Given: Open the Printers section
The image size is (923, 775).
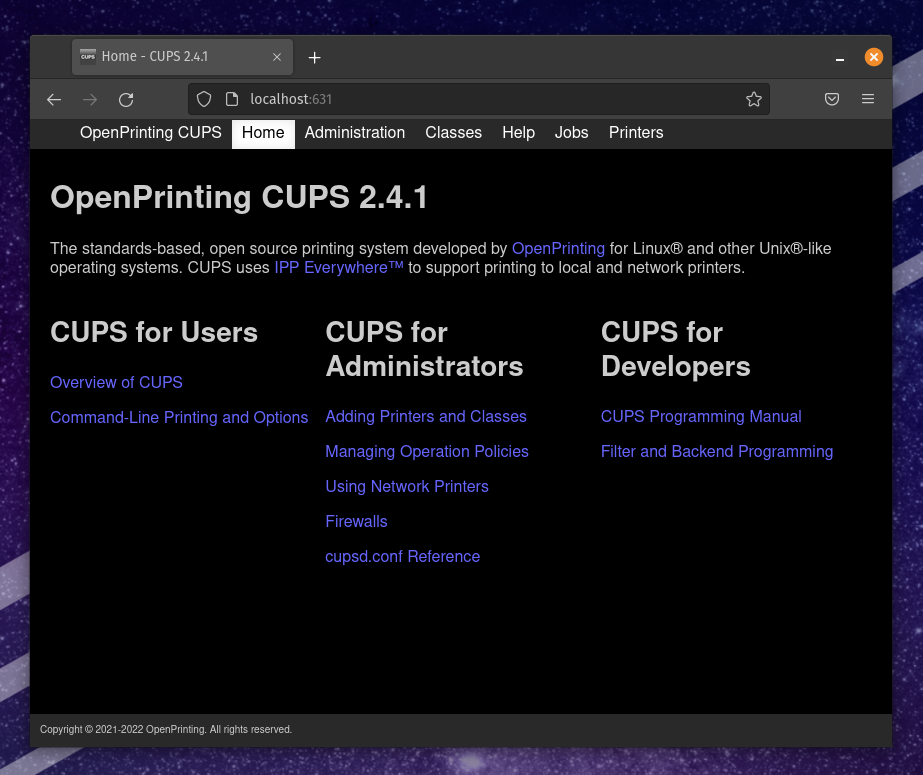Looking at the screenshot, I should 635,132.
